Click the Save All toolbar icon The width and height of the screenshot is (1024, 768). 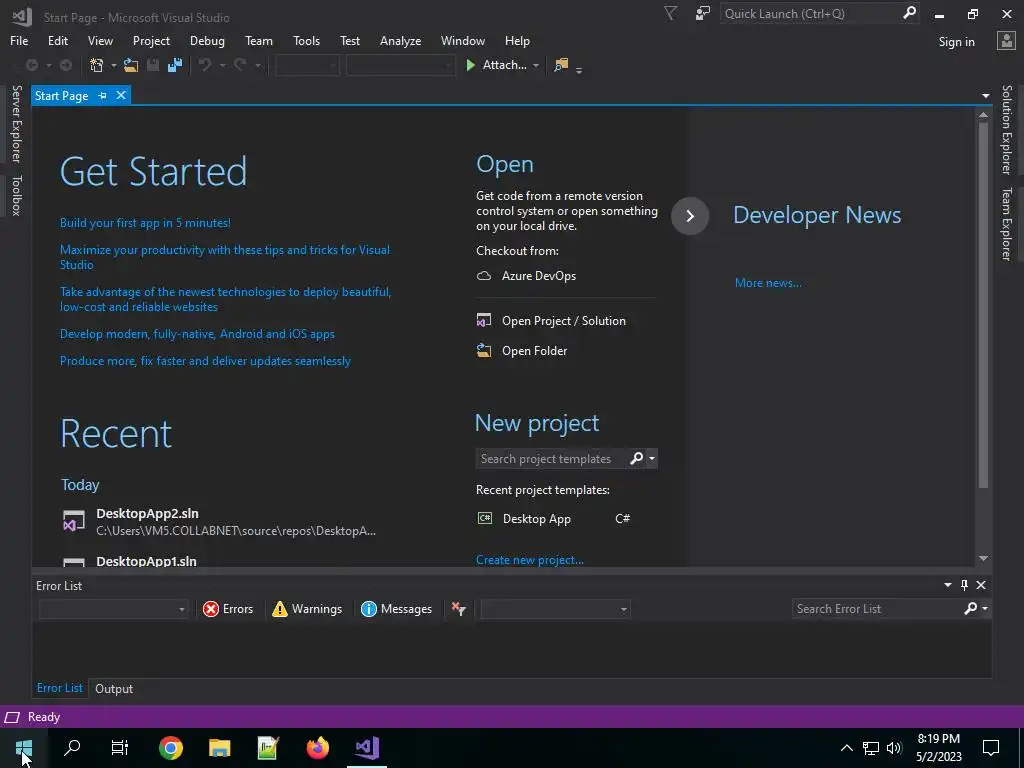174,65
